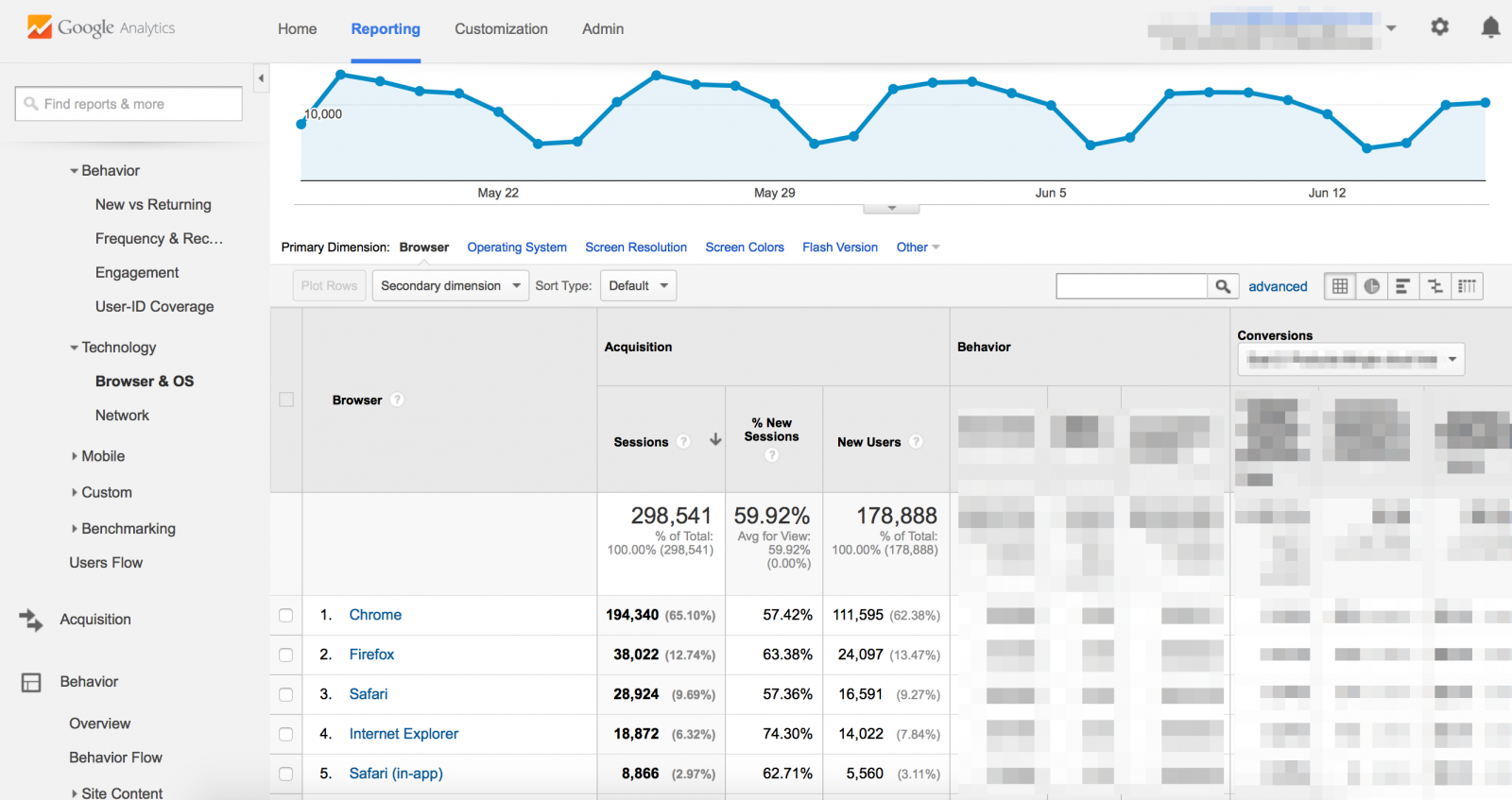1512x800 pixels.
Task: Open the Behavior Flow report
Action: [115, 757]
